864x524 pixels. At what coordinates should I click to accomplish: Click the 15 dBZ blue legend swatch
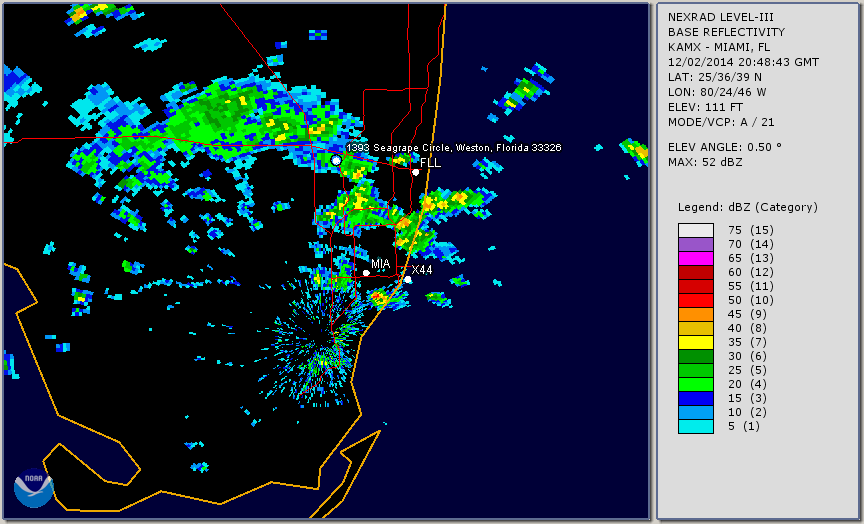pyautogui.click(x=696, y=398)
